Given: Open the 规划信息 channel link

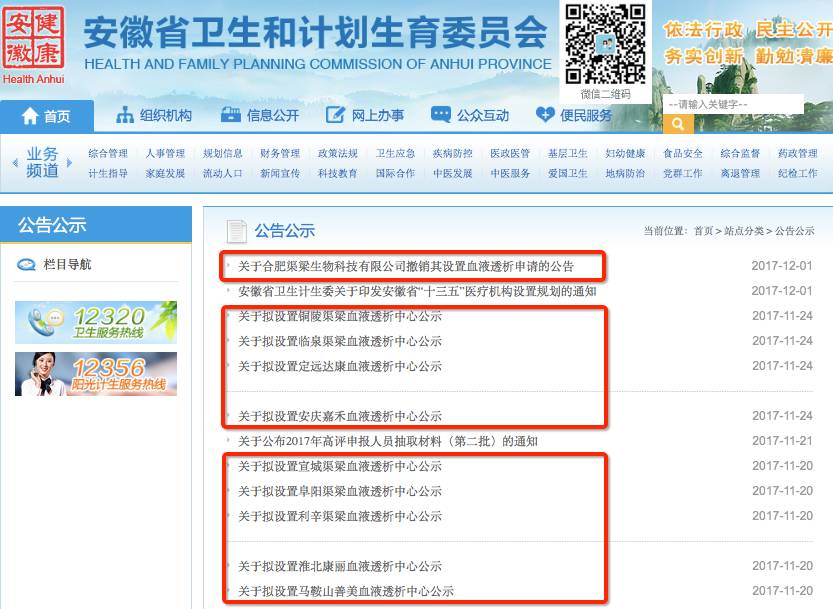Looking at the screenshot, I should [223, 154].
